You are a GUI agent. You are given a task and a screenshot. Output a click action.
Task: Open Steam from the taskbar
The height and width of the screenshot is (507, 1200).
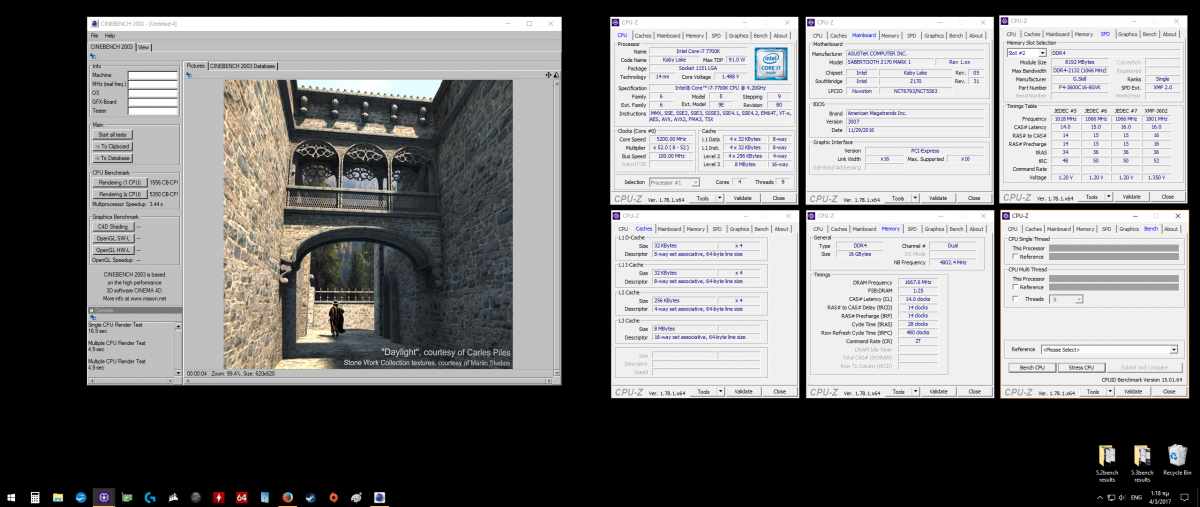click(310, 497)
